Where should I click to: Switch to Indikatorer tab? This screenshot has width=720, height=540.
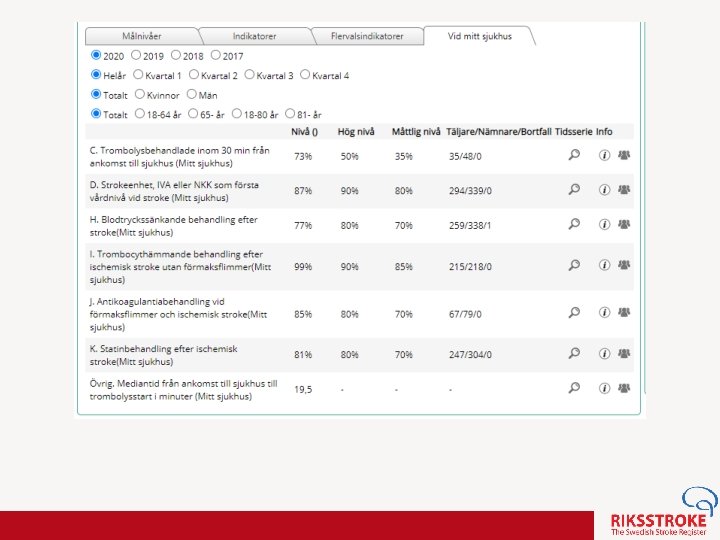pyautogui.click(x=254, y=36)
